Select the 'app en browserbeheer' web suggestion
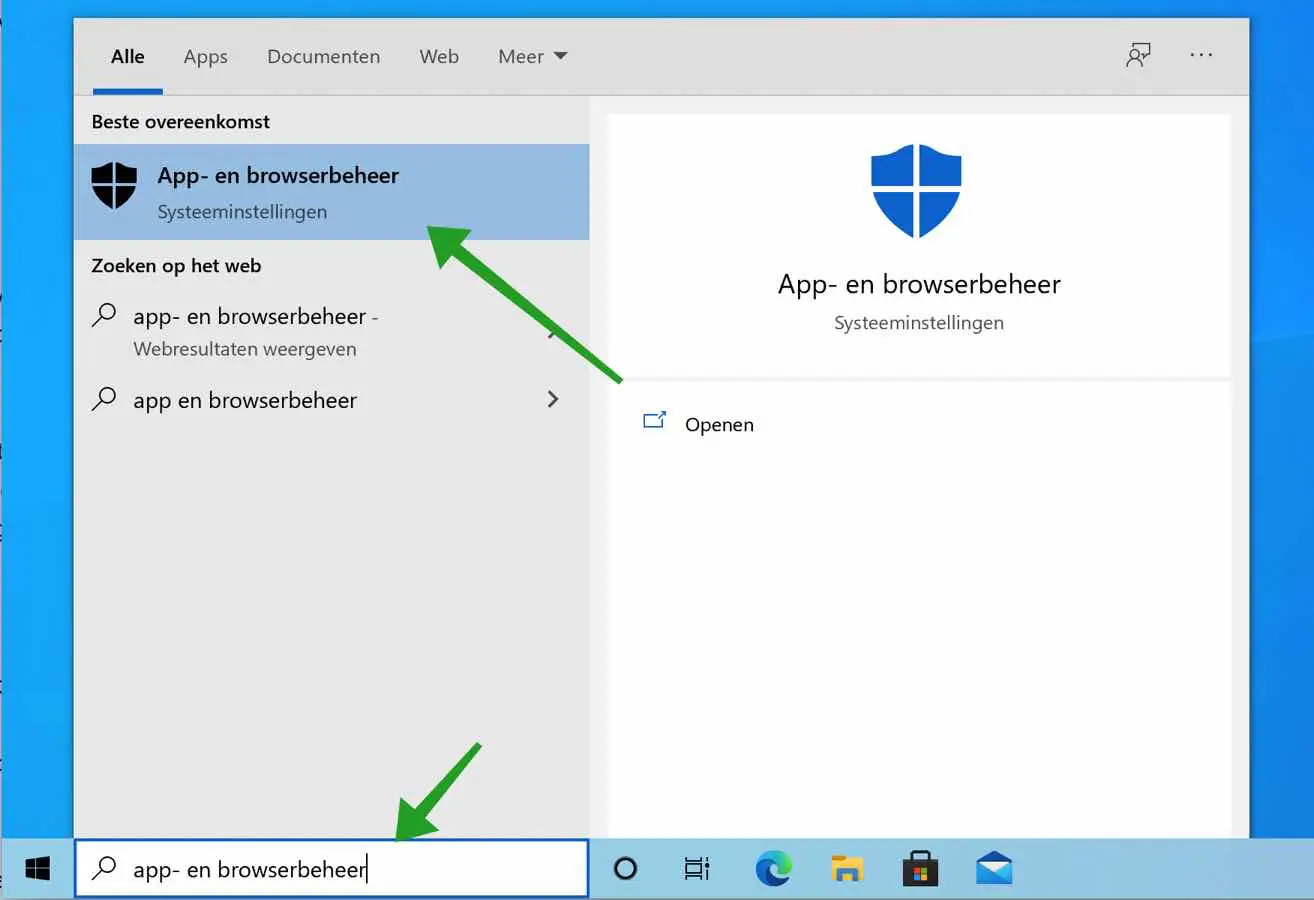 point(331,400)
